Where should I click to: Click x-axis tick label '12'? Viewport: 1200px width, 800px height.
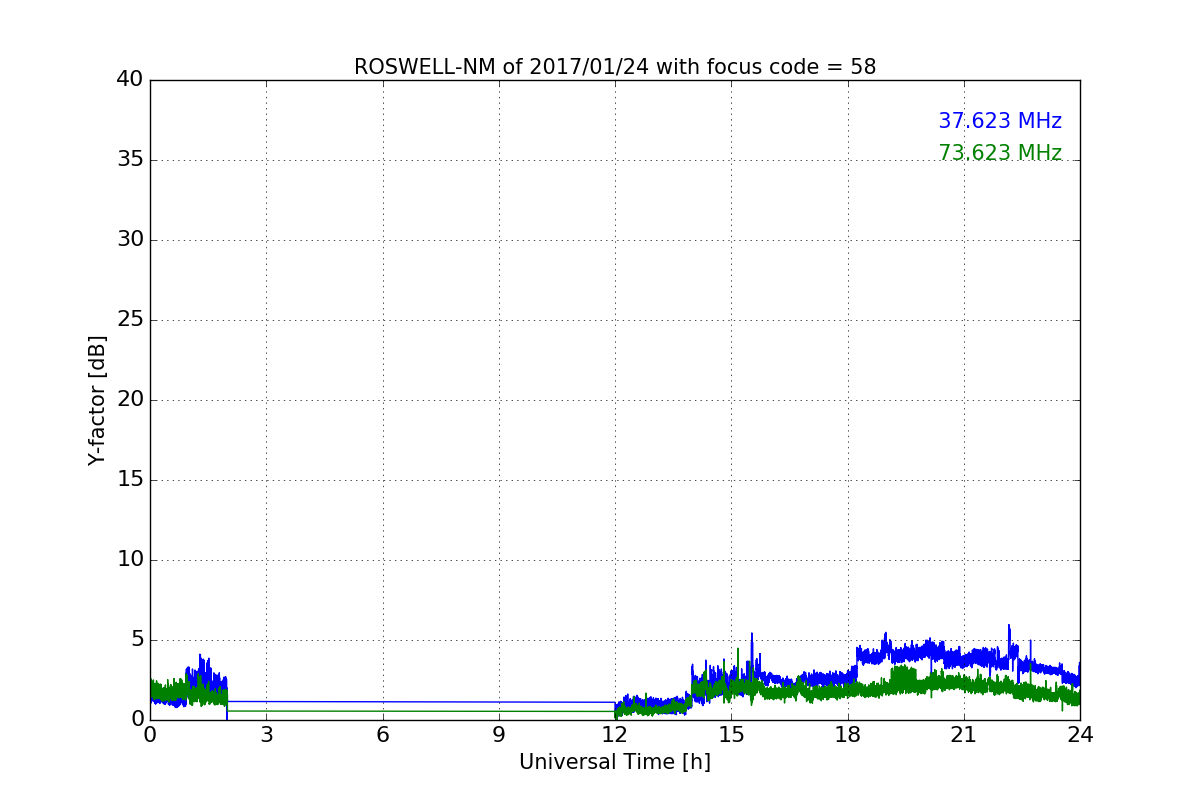click(x=615, y=734)
